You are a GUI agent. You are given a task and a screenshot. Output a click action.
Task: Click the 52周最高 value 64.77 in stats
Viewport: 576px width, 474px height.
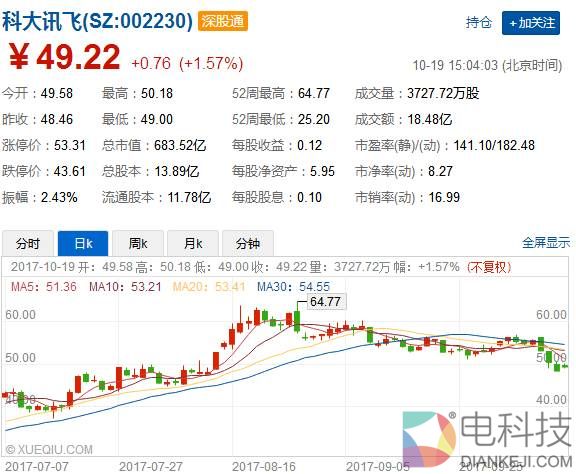click(314, 93)
